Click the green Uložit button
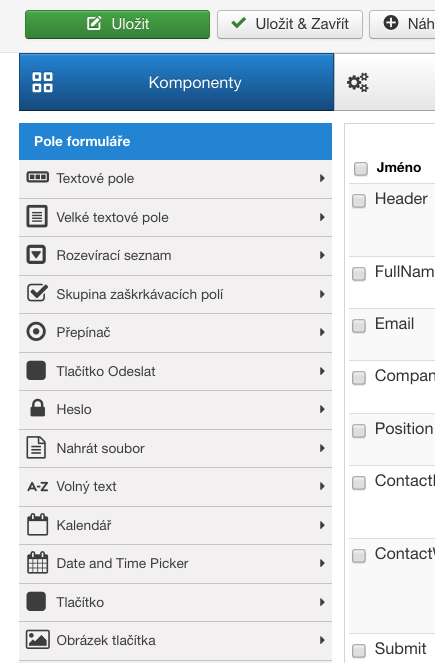Screen dimensions: 435x663 [x=118, y=24]
